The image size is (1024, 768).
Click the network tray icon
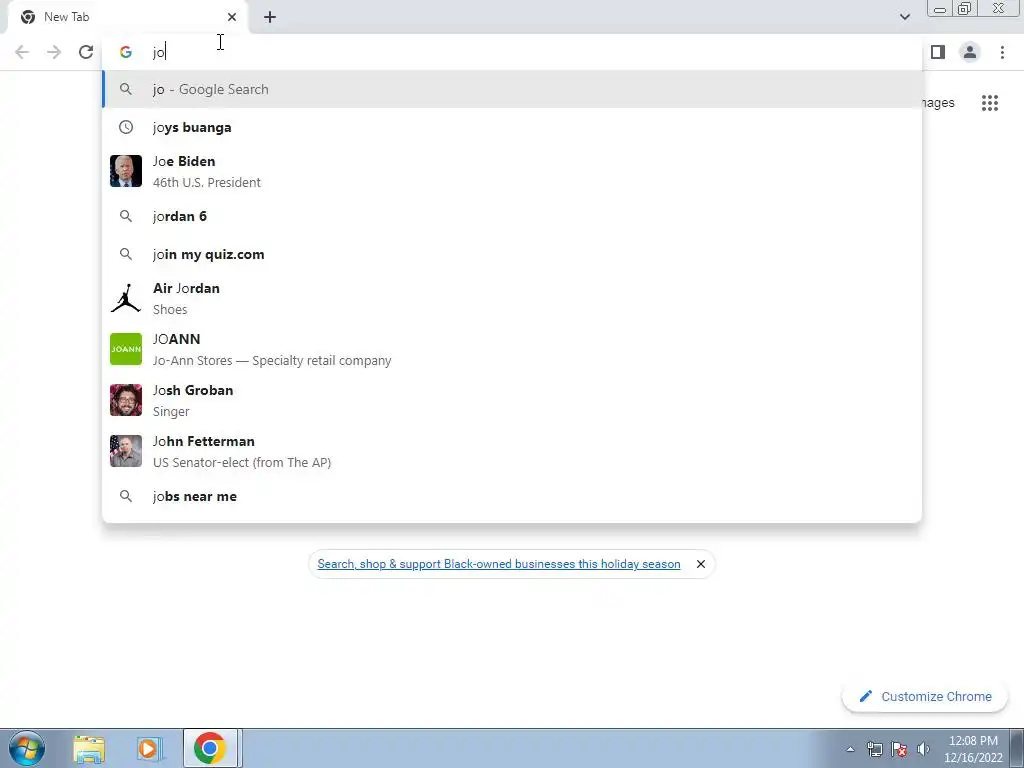click(x=874, y=749)
